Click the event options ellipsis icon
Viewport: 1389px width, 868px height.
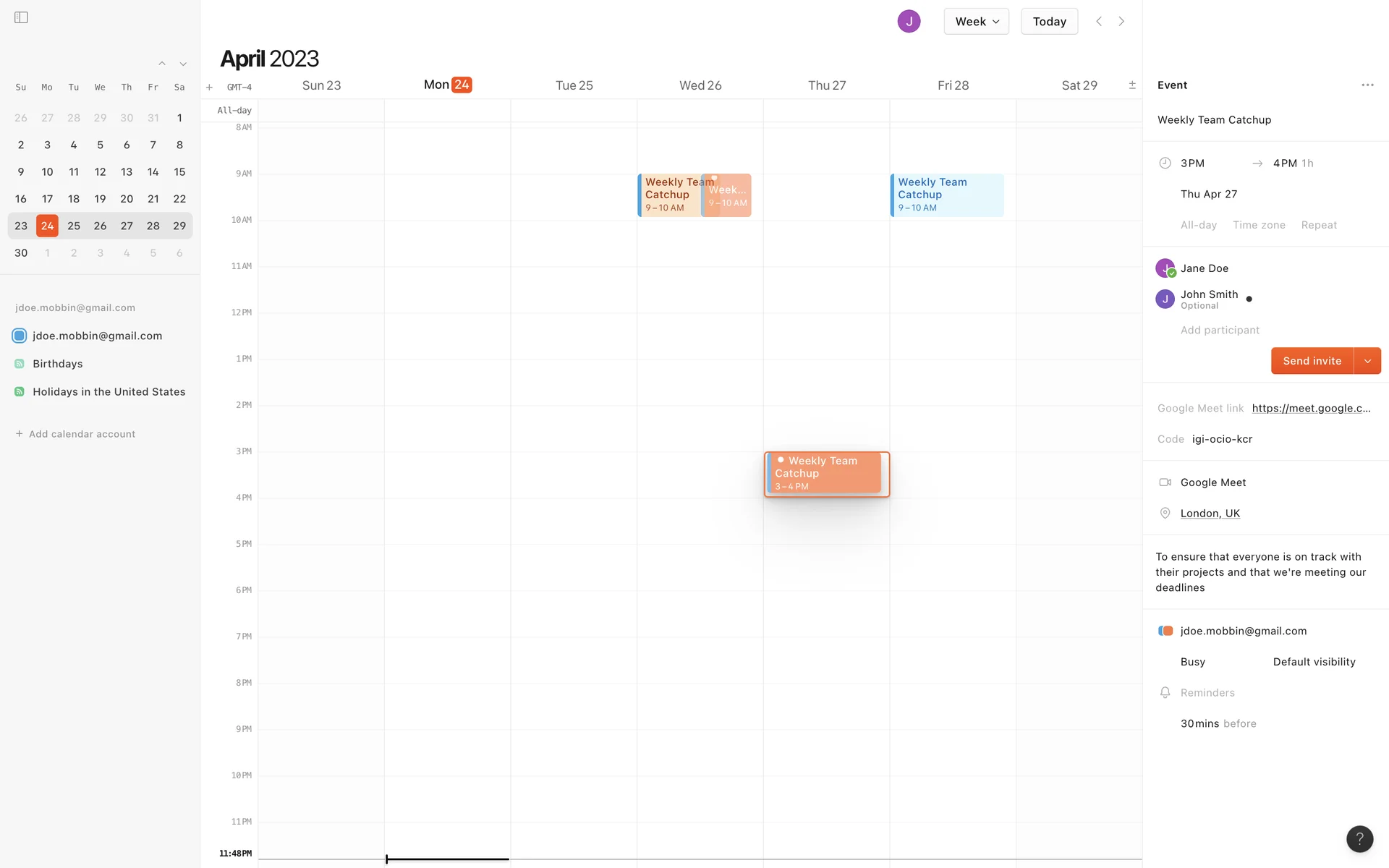pyautogui.click(x=1367, y=85)
